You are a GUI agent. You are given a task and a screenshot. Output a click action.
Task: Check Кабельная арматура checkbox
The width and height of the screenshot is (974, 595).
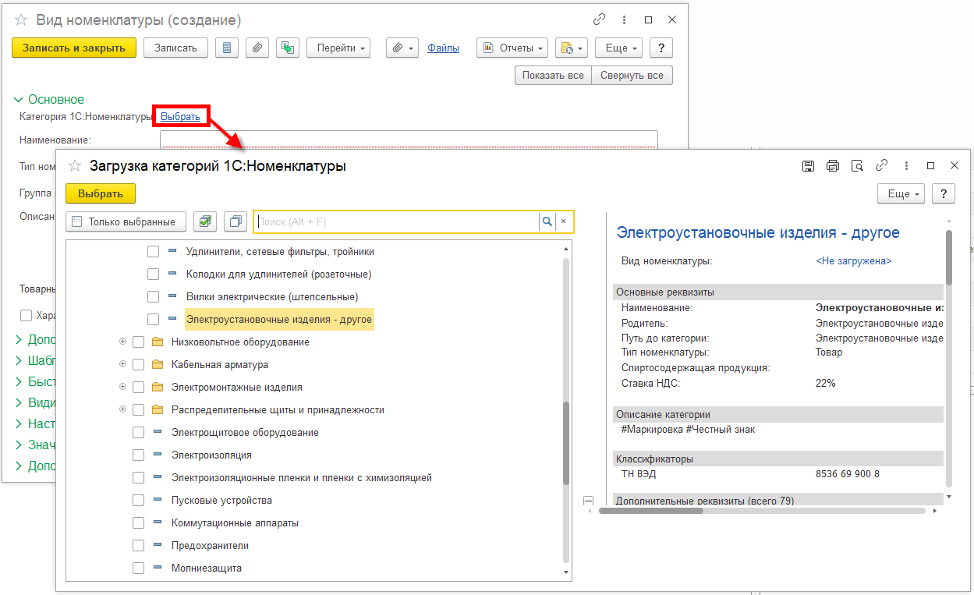pyautogui.click(x=139, y=365)
